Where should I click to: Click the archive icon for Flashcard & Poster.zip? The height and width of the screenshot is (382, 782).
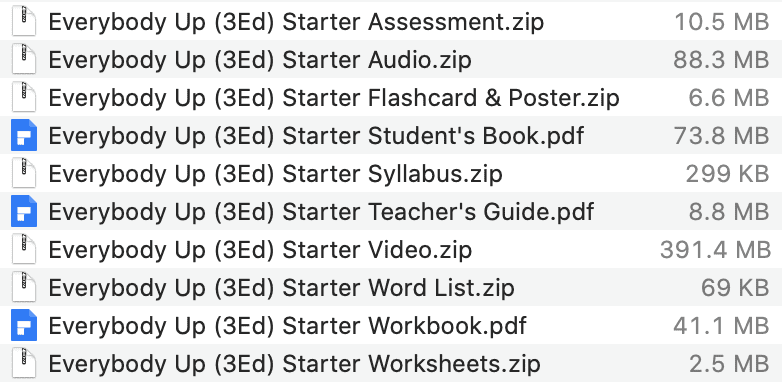click(x=24, y=97)
